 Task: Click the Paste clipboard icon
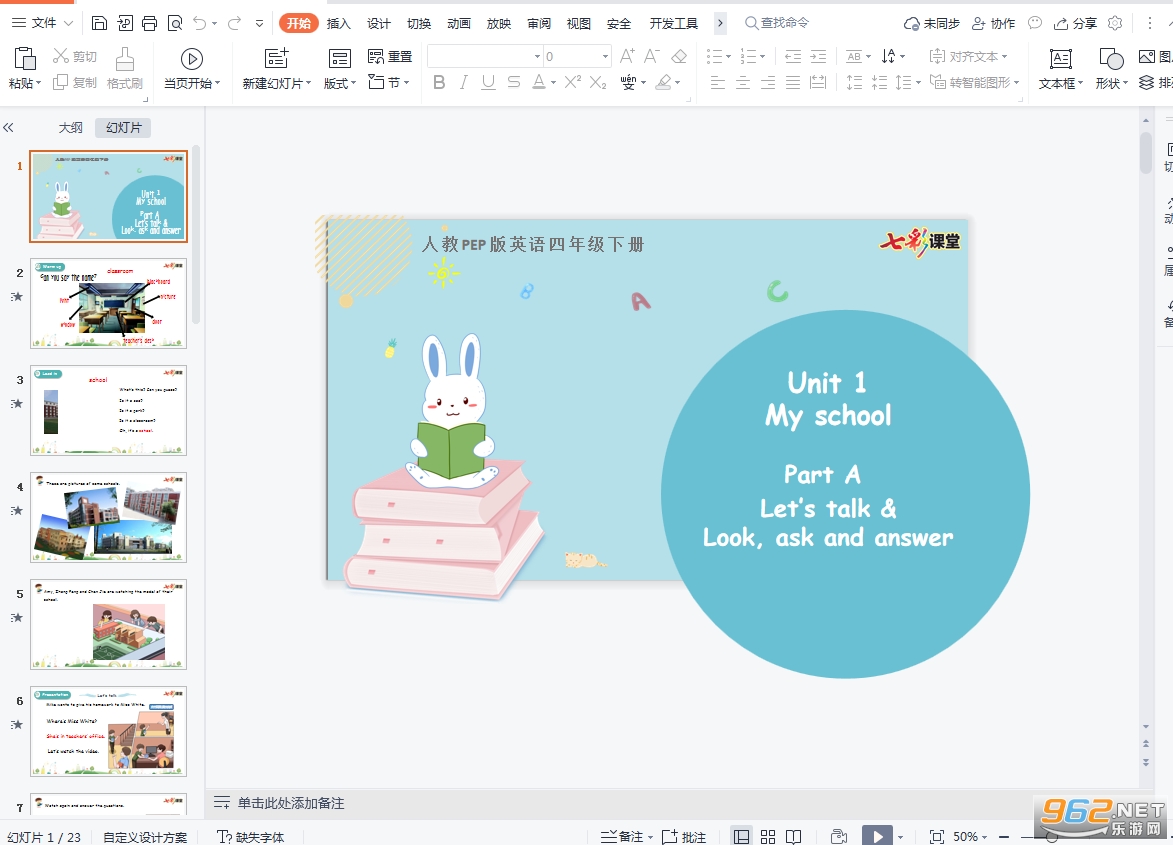[x=25, y=58]
